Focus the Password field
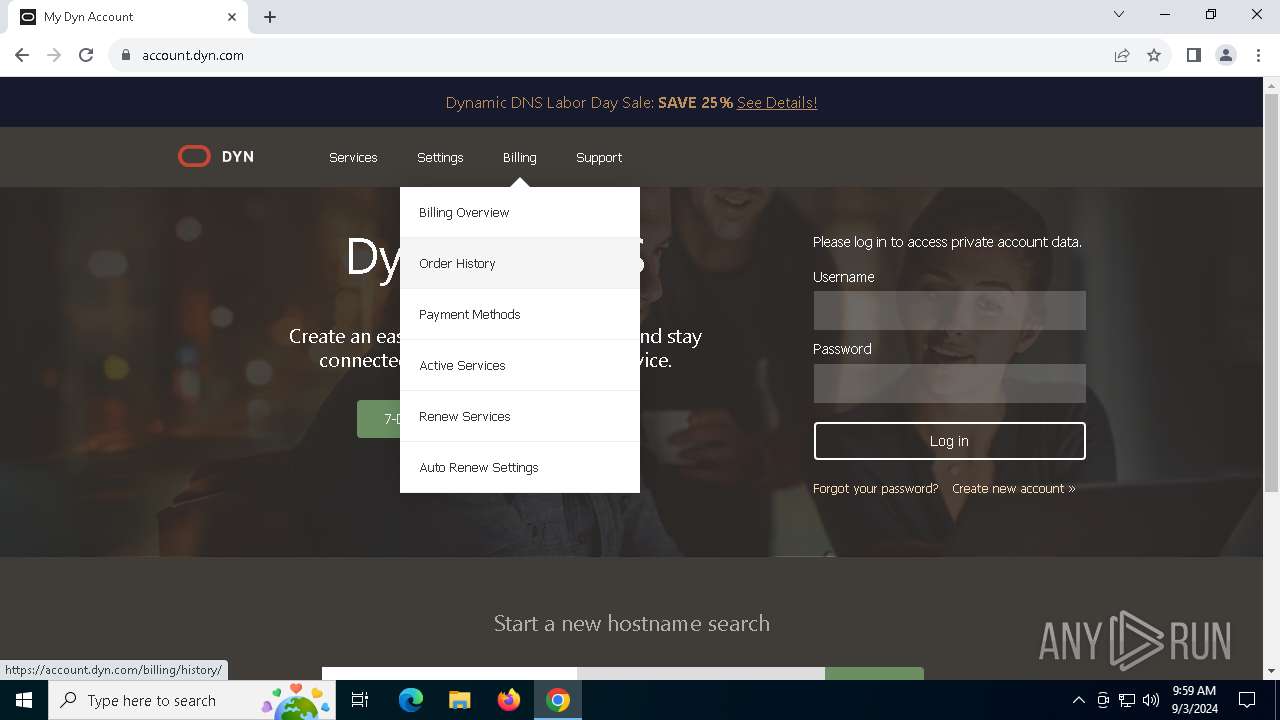1280x720 pixels. [949, 383]
